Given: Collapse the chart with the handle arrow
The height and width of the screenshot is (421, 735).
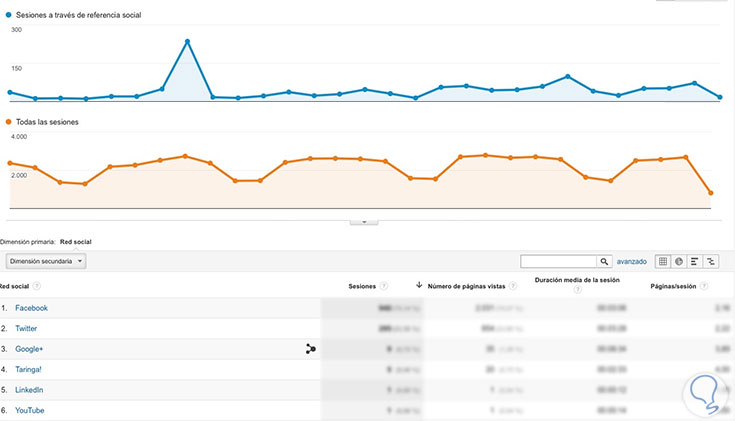Looking at the screenshot, I should pyautogui.click(x=364, y=220).
